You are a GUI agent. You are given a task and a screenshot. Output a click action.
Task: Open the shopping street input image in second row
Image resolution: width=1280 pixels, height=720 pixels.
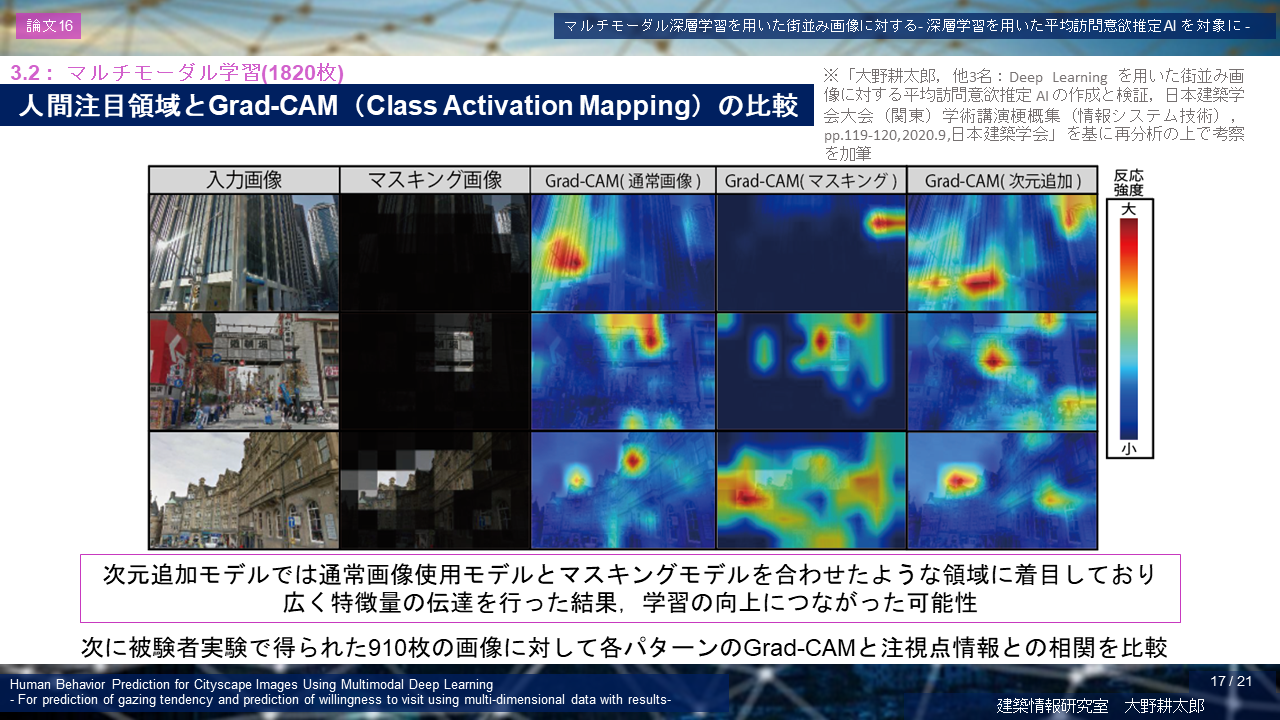coord(244,371)
